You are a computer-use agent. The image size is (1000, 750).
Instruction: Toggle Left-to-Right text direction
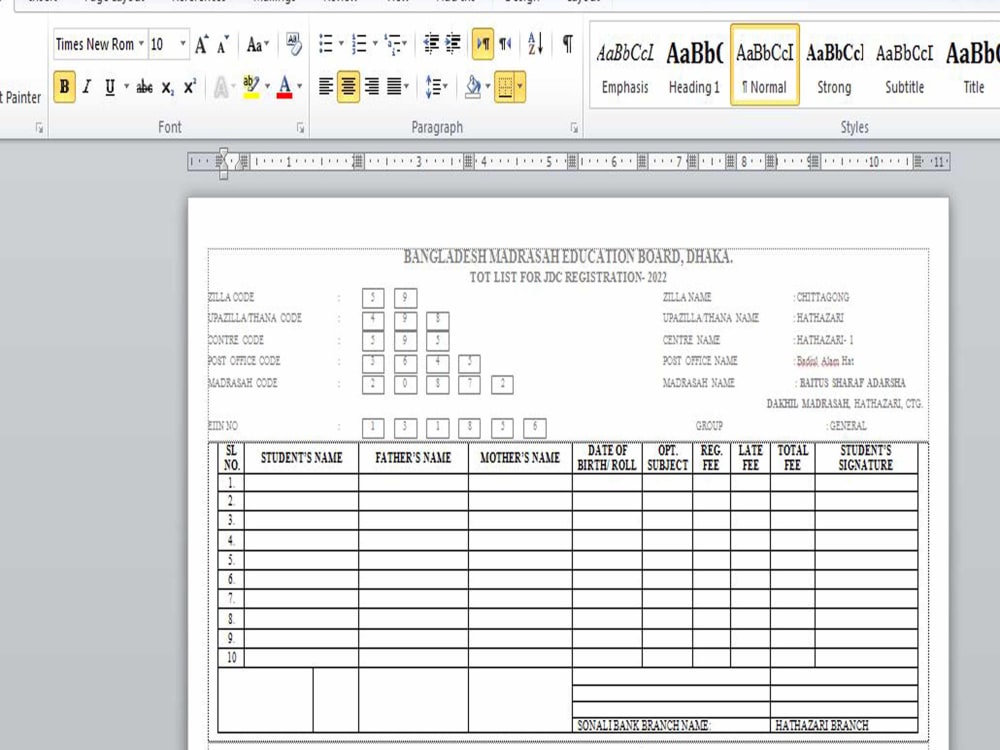coord(483,44)
